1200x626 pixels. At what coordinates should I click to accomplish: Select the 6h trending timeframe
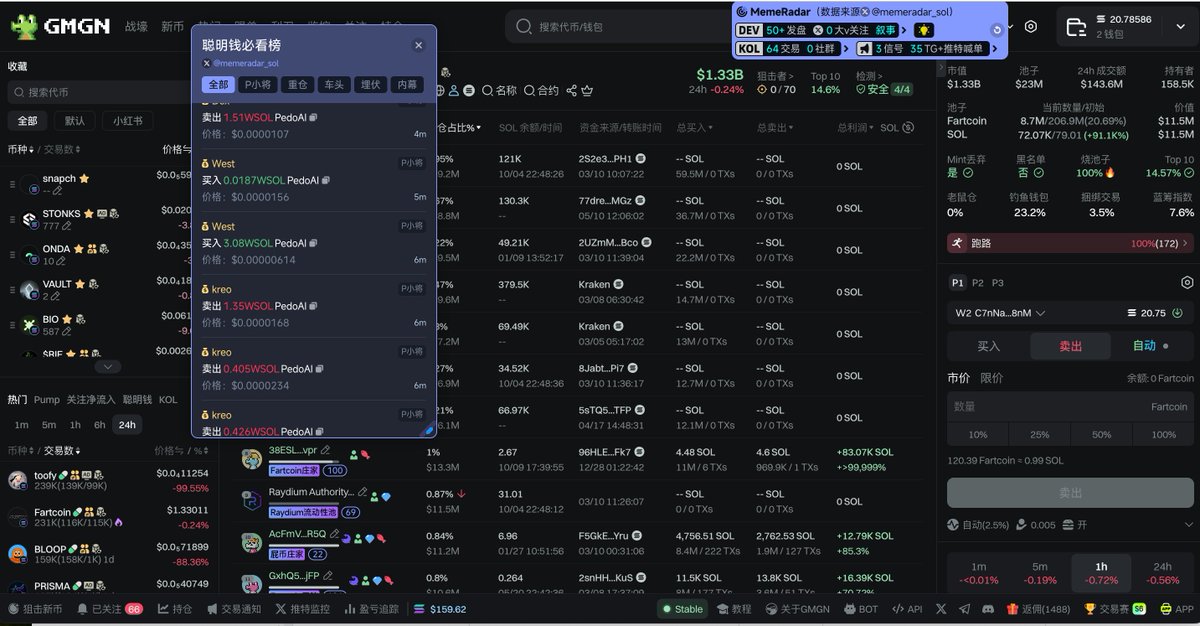point(100,425)
